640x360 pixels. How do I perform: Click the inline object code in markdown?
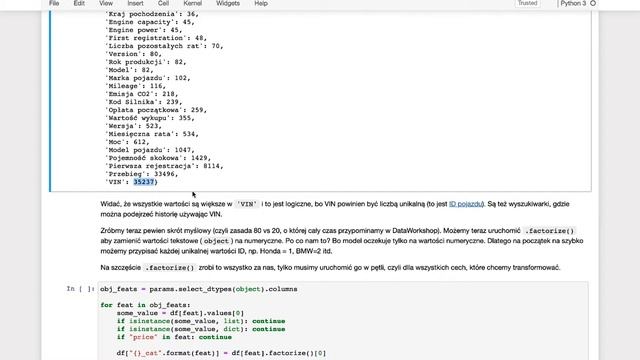[x=216, y=241]
